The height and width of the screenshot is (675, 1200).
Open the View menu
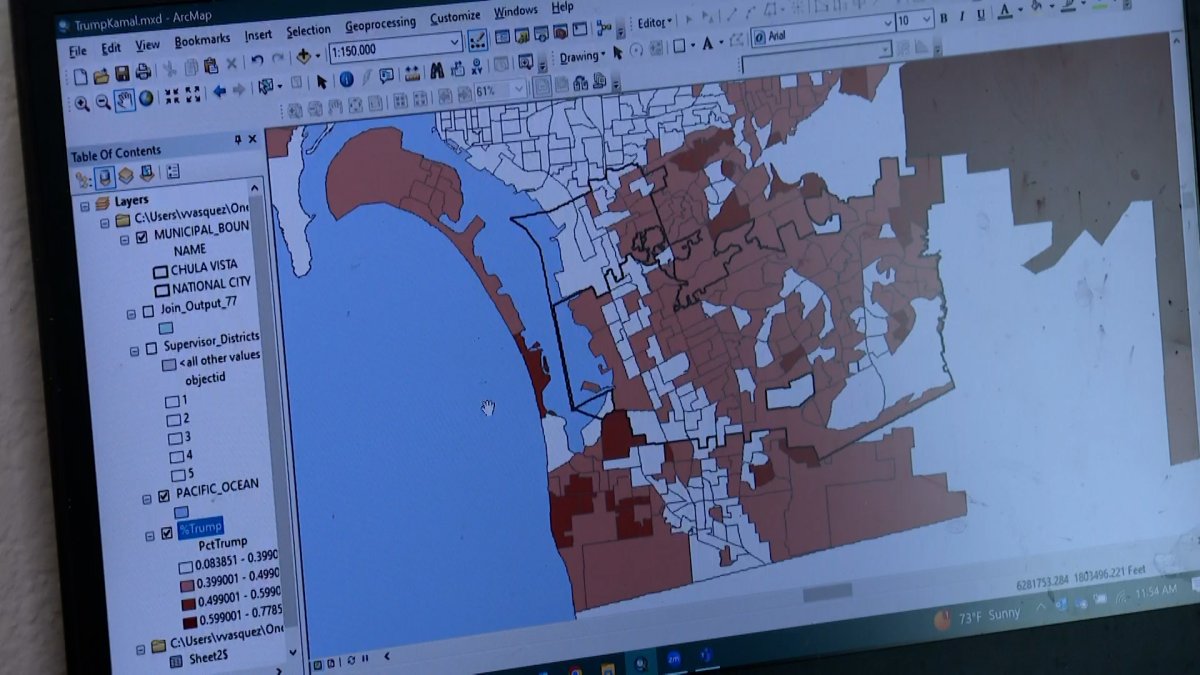click(148, 45)
